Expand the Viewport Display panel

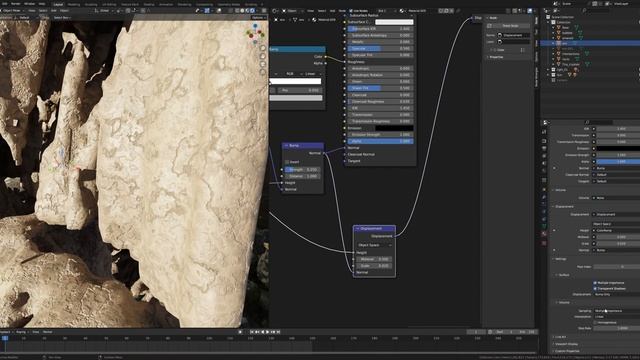pos(565,344)
